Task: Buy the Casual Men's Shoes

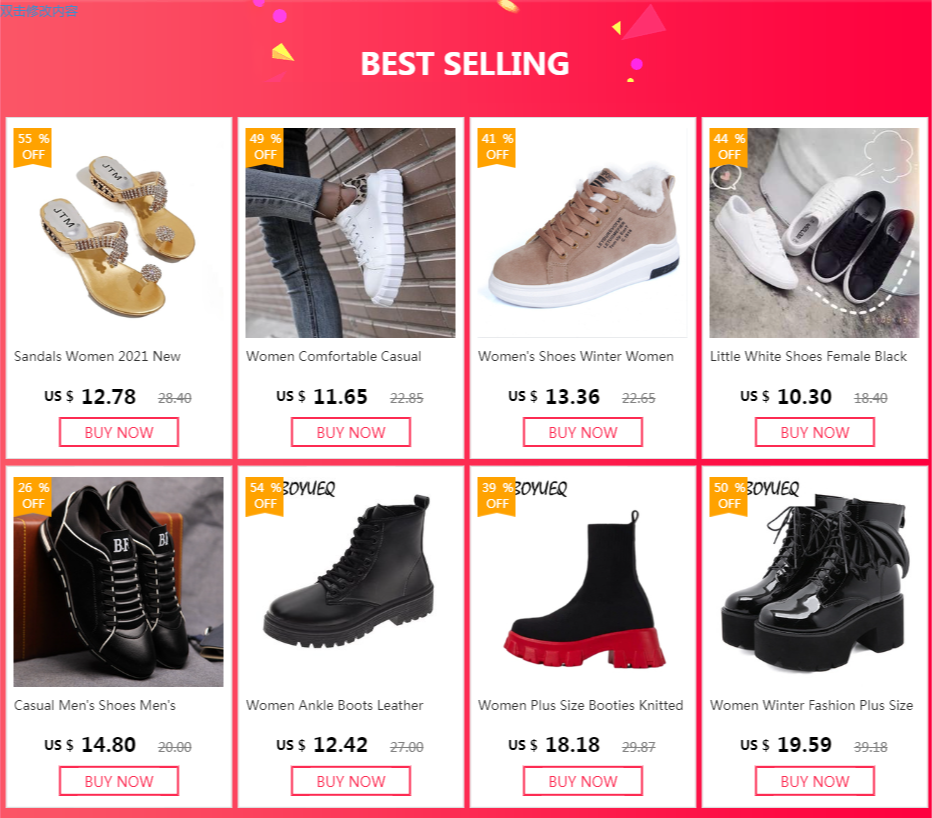Action: click(119, 781)
